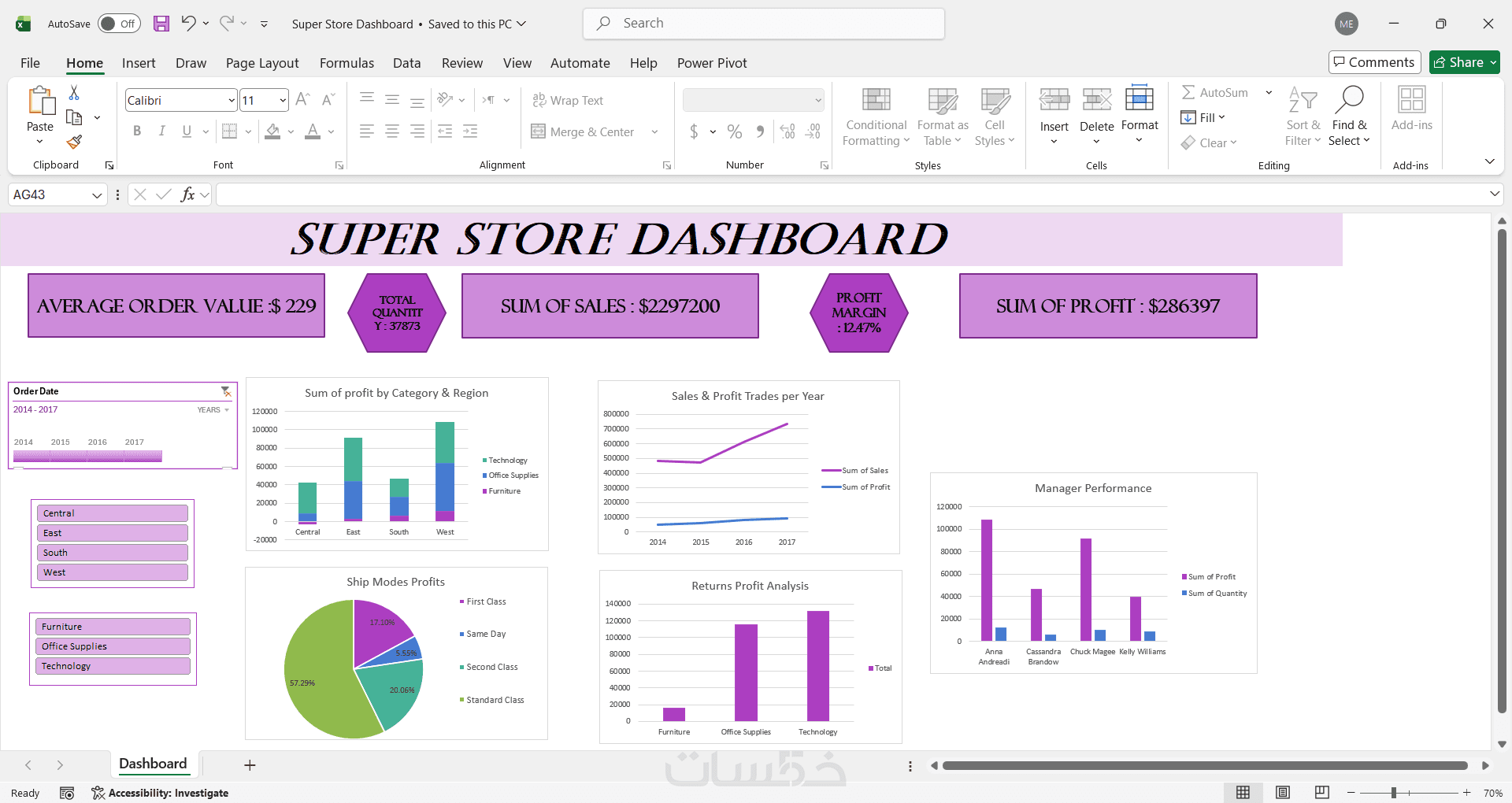Viewport: 1512px width, 803px height.
Task: Expand the Name Box dropdown arrow
Action: [97, 195]
